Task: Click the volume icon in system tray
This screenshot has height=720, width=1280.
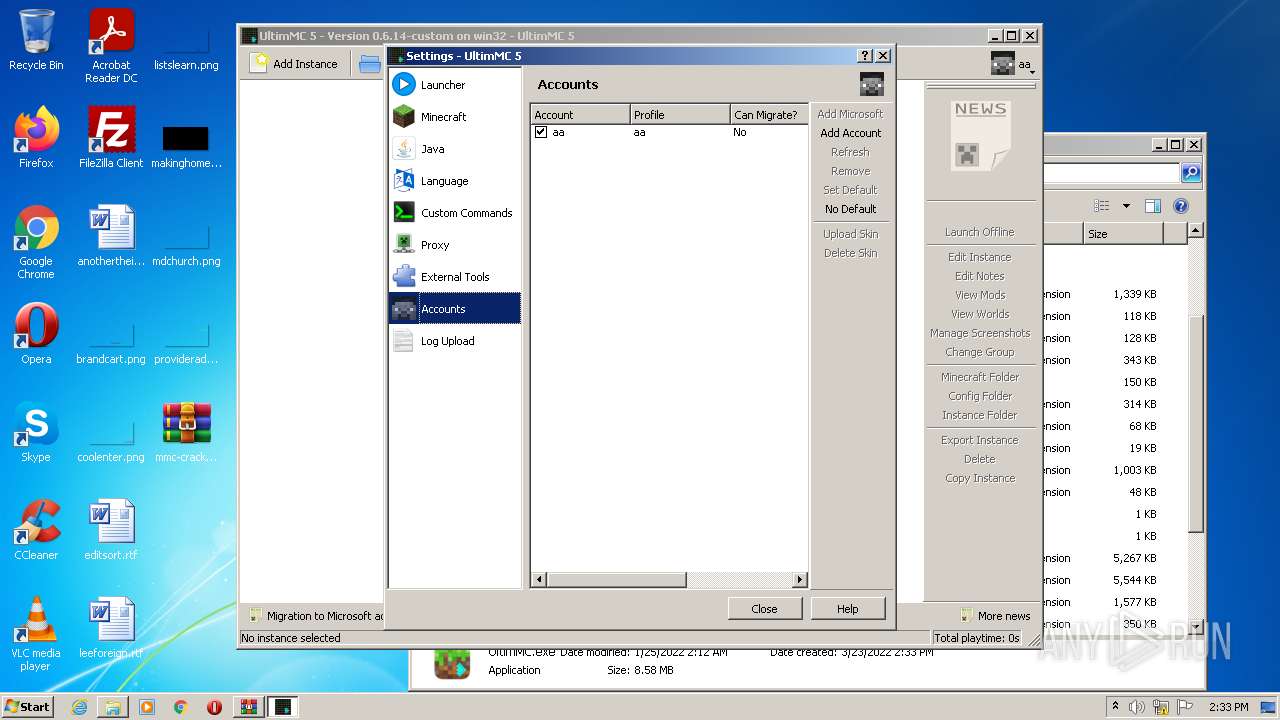Action: click(1137, 707)
